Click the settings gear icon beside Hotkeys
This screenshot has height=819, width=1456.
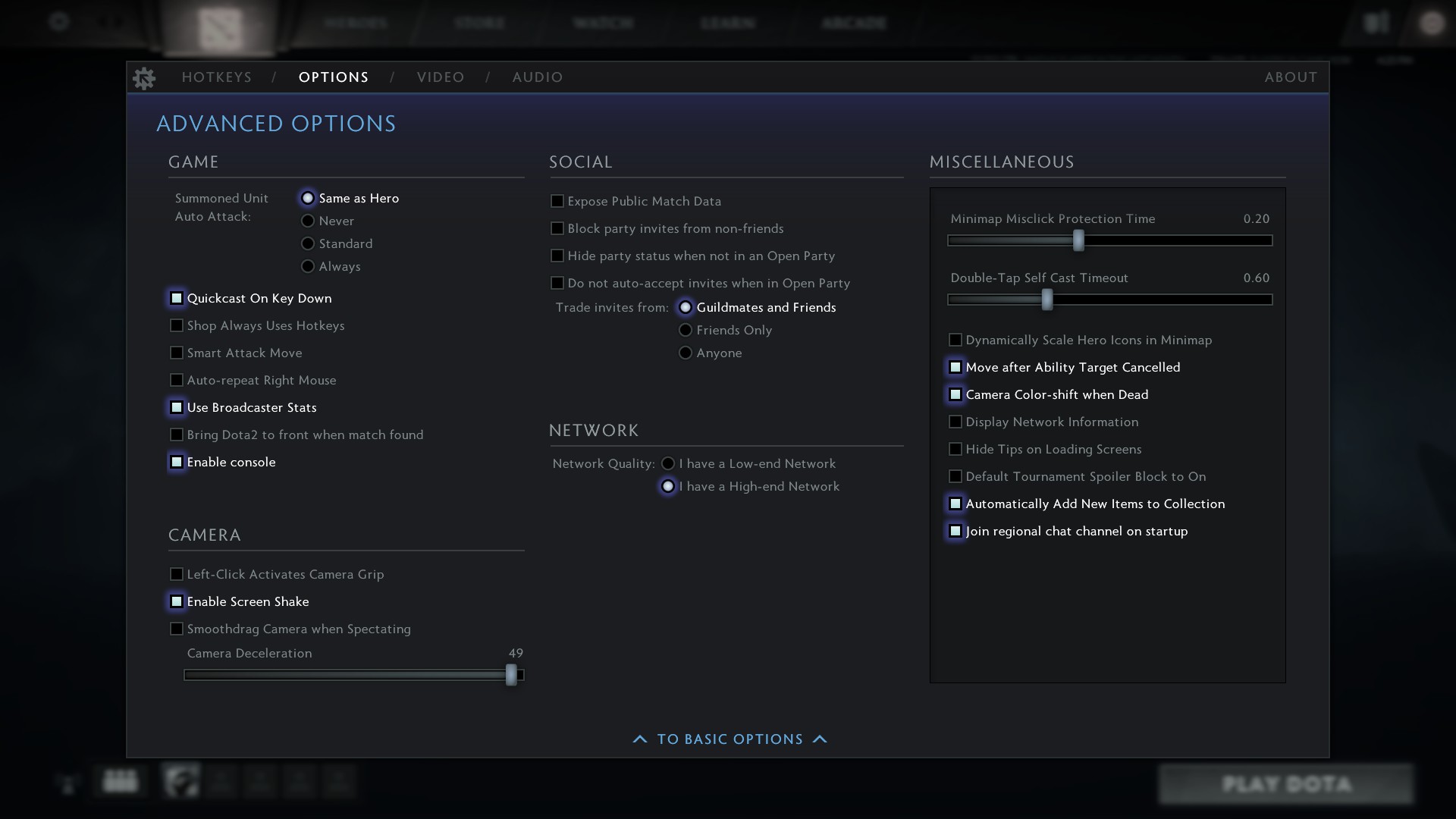point(144,77)
